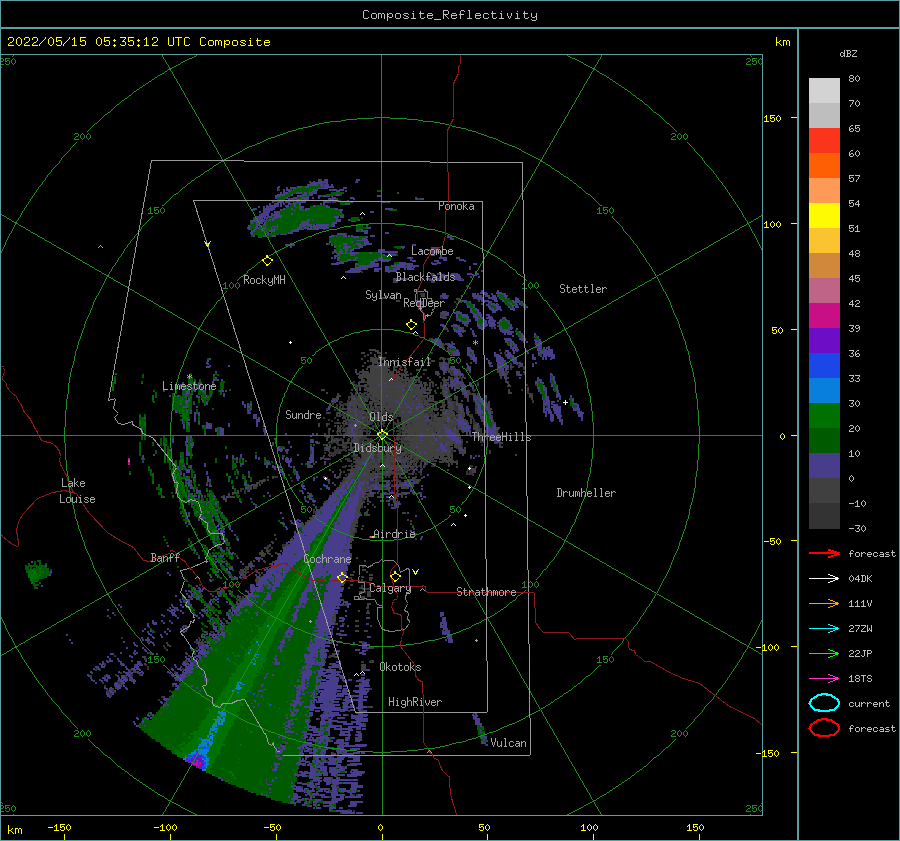The image size is (900, 841).
Task: Select the Vulcan label
Action: (x=508, y=743)
